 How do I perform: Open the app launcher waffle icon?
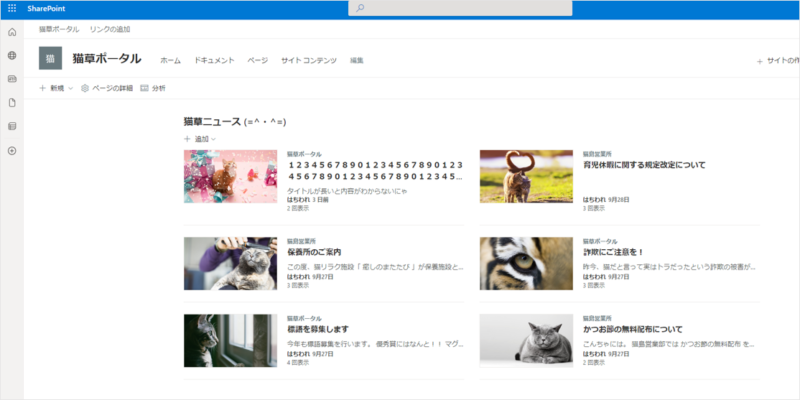coord(12,8)
